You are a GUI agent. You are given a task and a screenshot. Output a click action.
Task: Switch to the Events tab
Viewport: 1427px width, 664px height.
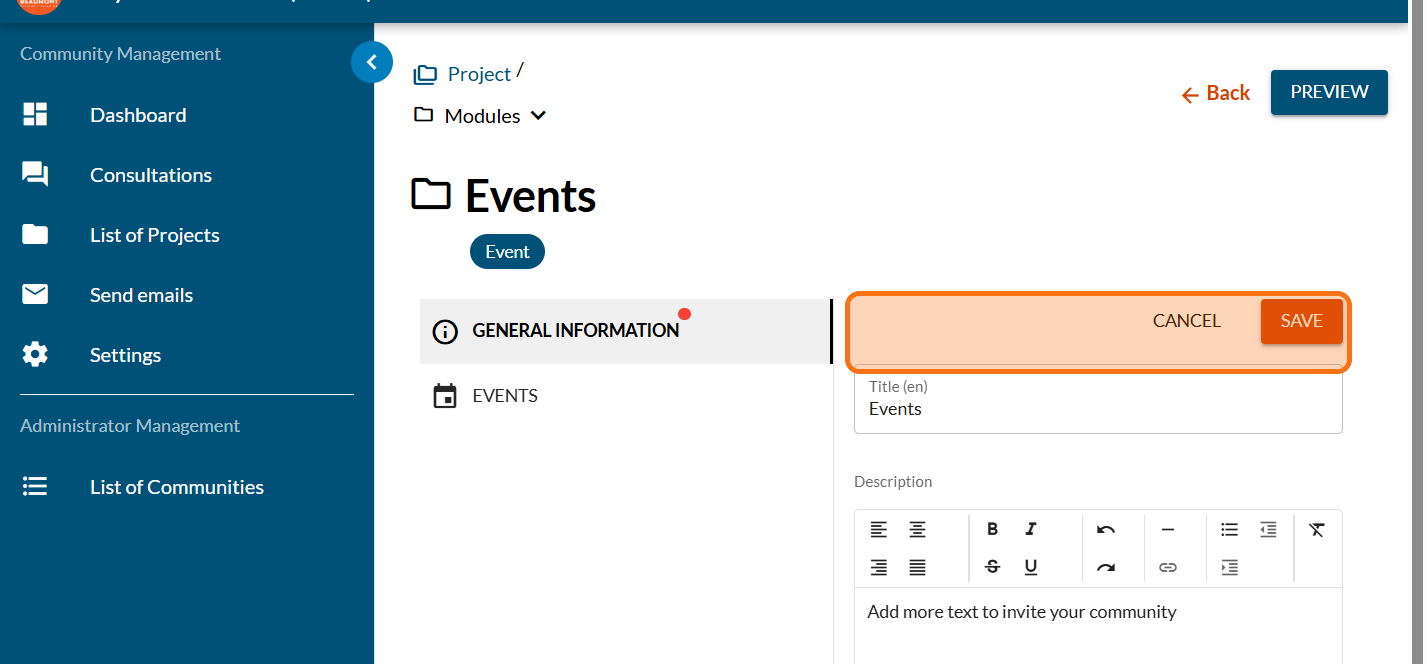click(505, 396)
